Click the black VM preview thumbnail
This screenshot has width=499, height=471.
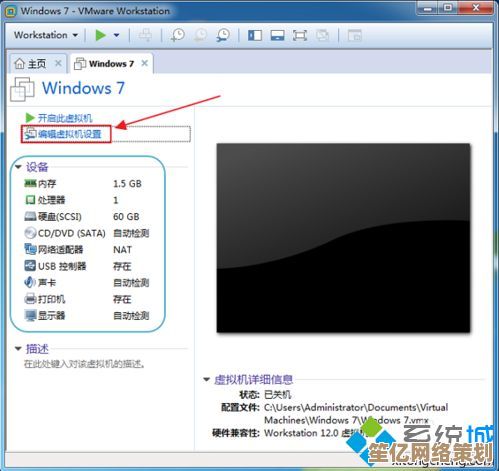343,238
